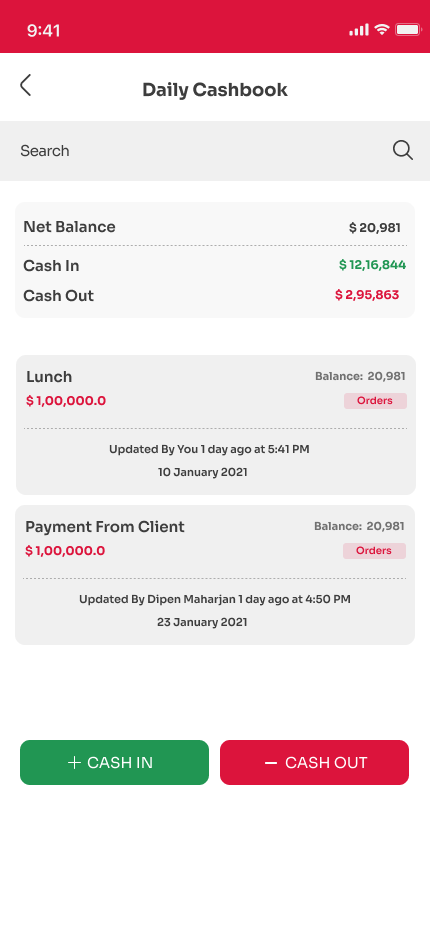Select the Orders tag on Payment From Client
This screenshot has width=430, height=932.
pyautogui.click(x=374, y=550)
